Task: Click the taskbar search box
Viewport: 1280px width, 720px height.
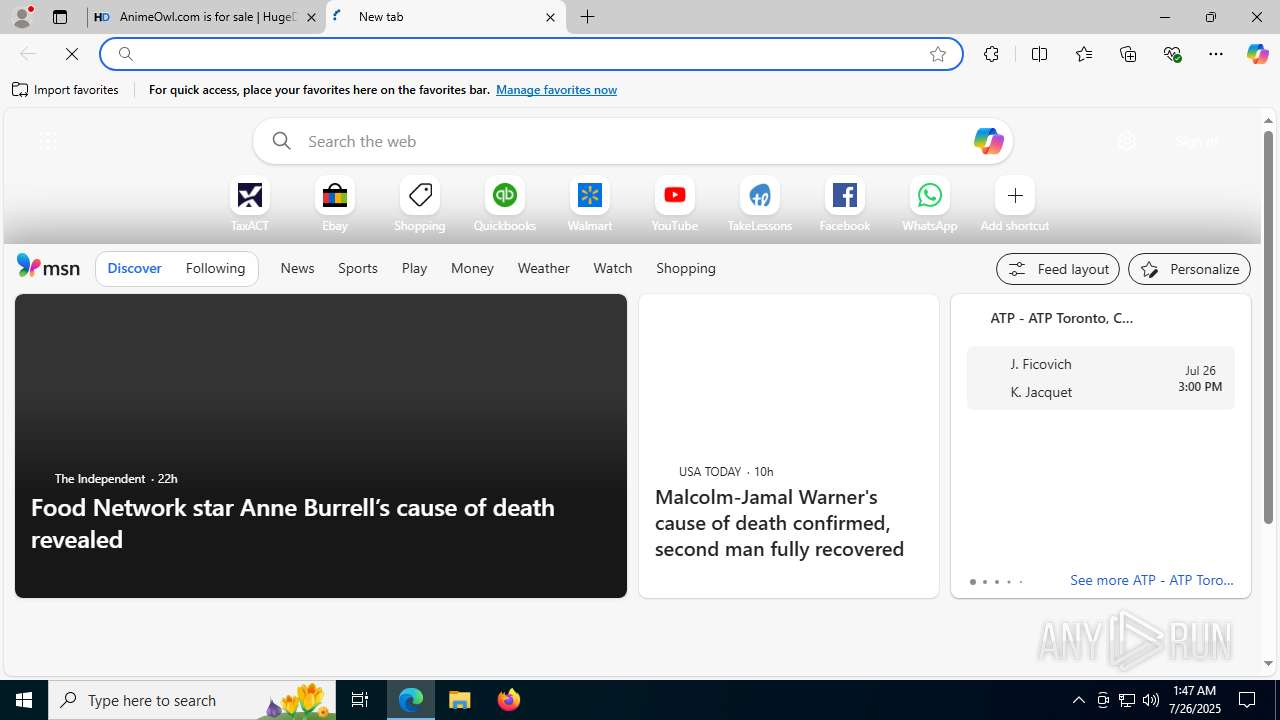Action: [194, 700]
